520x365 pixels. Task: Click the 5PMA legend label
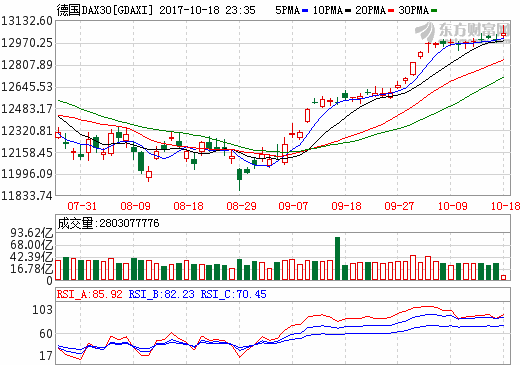[287, 10]
